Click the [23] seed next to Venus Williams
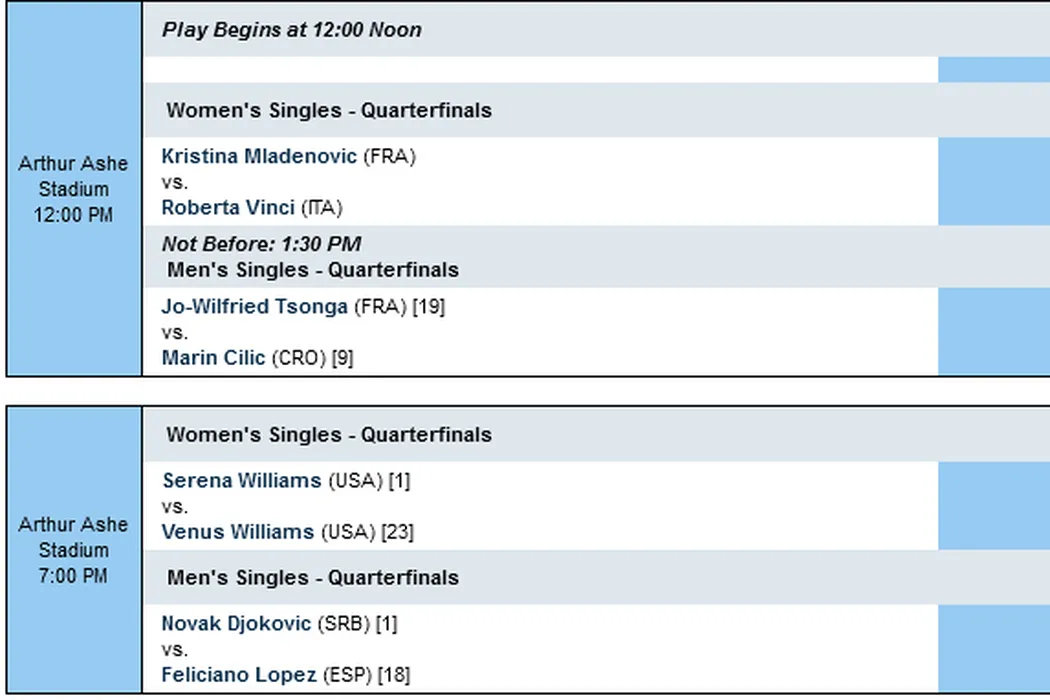Image resolution: width=1050 pixels, height=700 pixels. pos(397,532)
